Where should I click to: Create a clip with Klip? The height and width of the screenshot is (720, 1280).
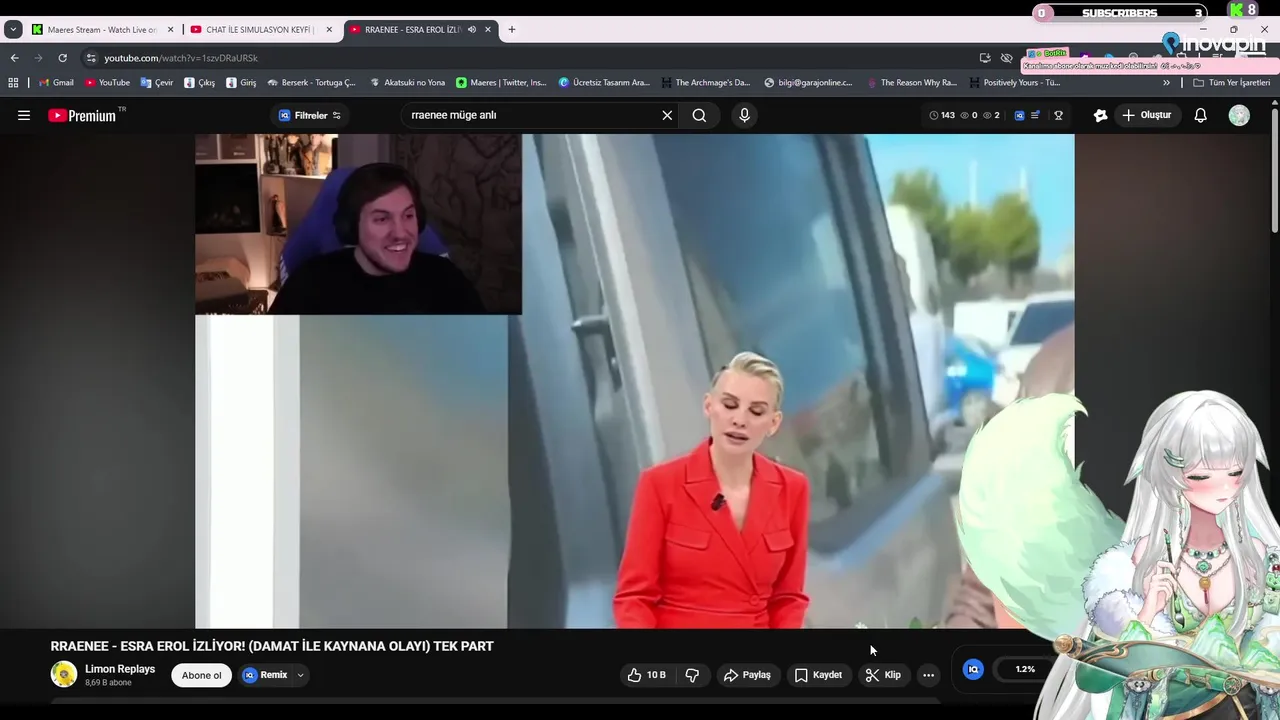pyautogui.click(x=883, y=675)
